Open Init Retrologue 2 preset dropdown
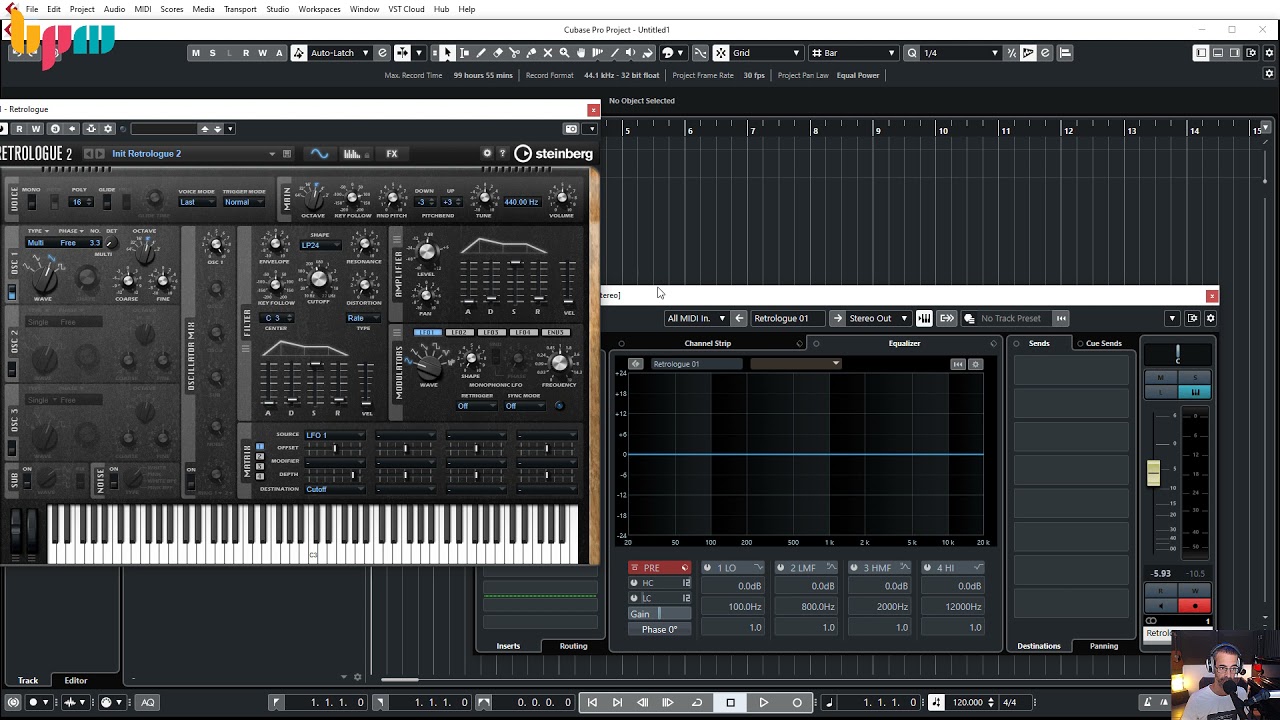Image resolution: width=1280 pixels, height=720 pixels. click(x=193, y=154)
